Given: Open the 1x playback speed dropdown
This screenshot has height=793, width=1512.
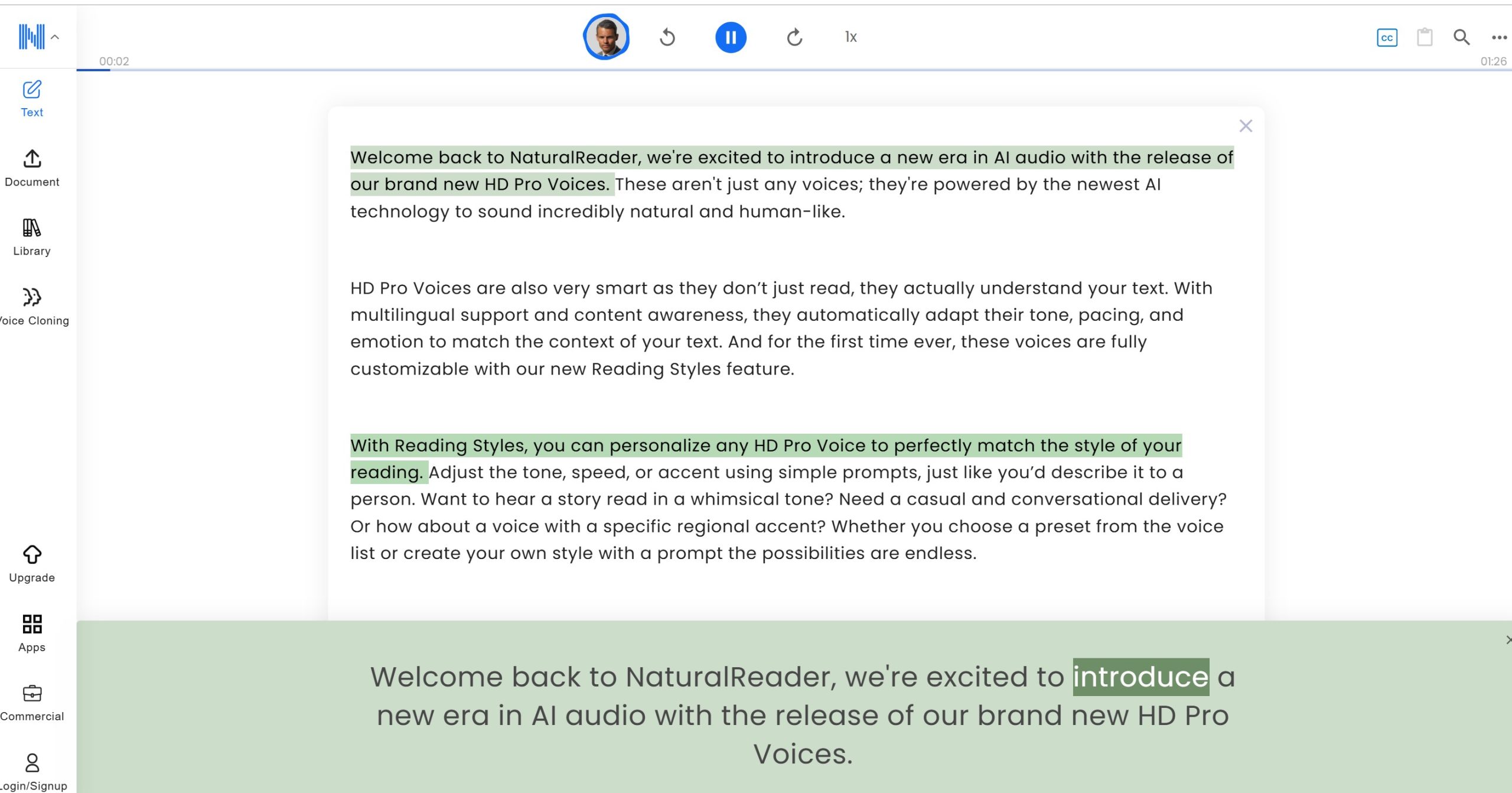Looking at the screenshot, I should (850, 37).
